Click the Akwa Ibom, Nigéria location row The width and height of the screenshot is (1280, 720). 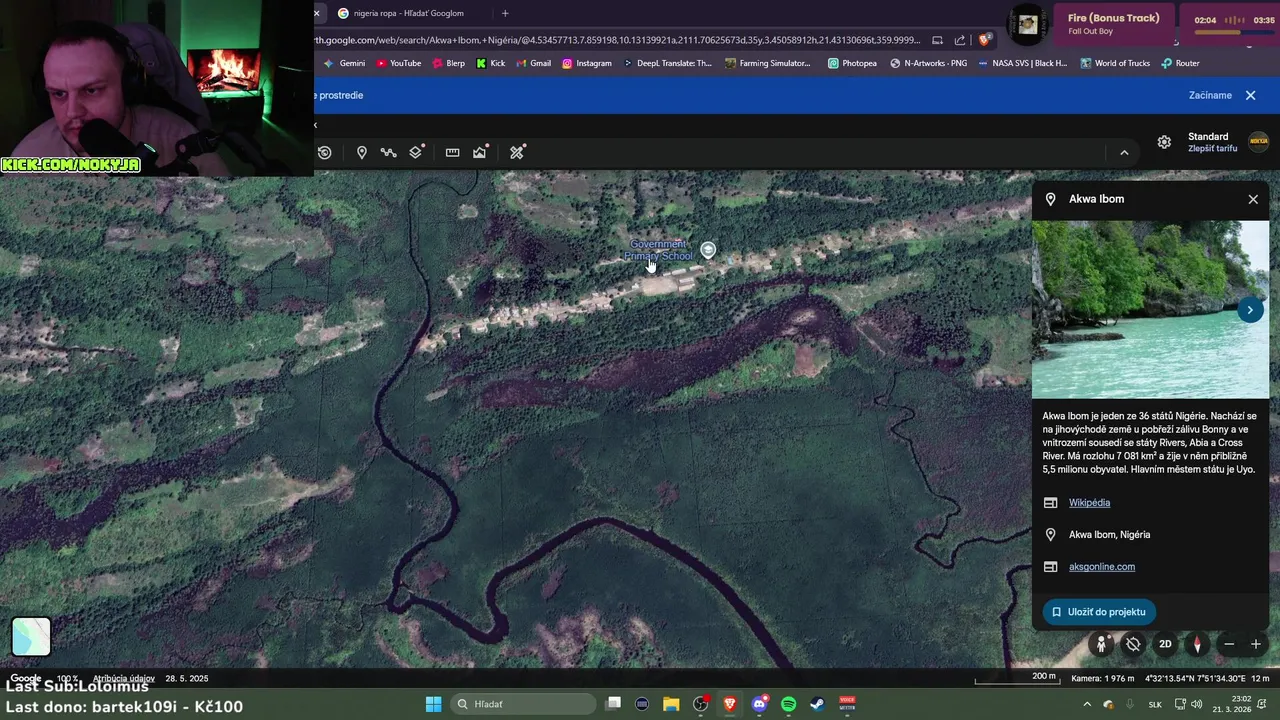pyautogui.click(x=1150, y=535)
